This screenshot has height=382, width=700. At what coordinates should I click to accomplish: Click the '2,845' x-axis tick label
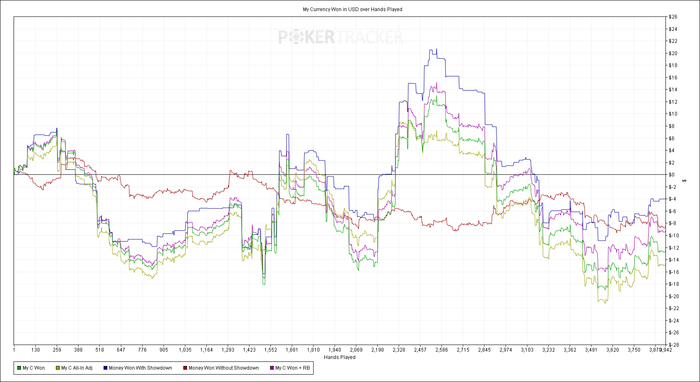click(484, 350)
